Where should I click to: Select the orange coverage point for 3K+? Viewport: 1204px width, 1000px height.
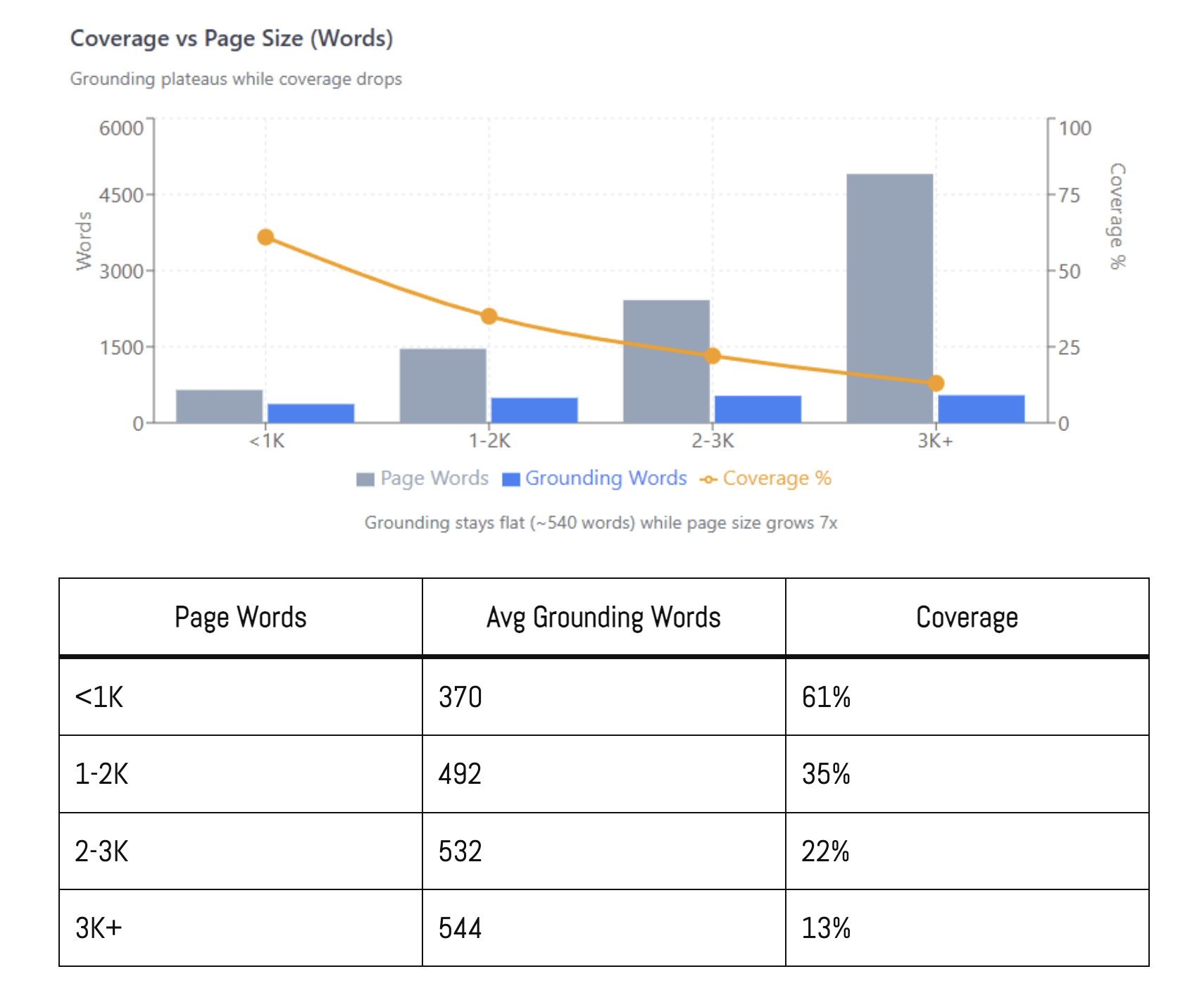click(x=936, y=383)
